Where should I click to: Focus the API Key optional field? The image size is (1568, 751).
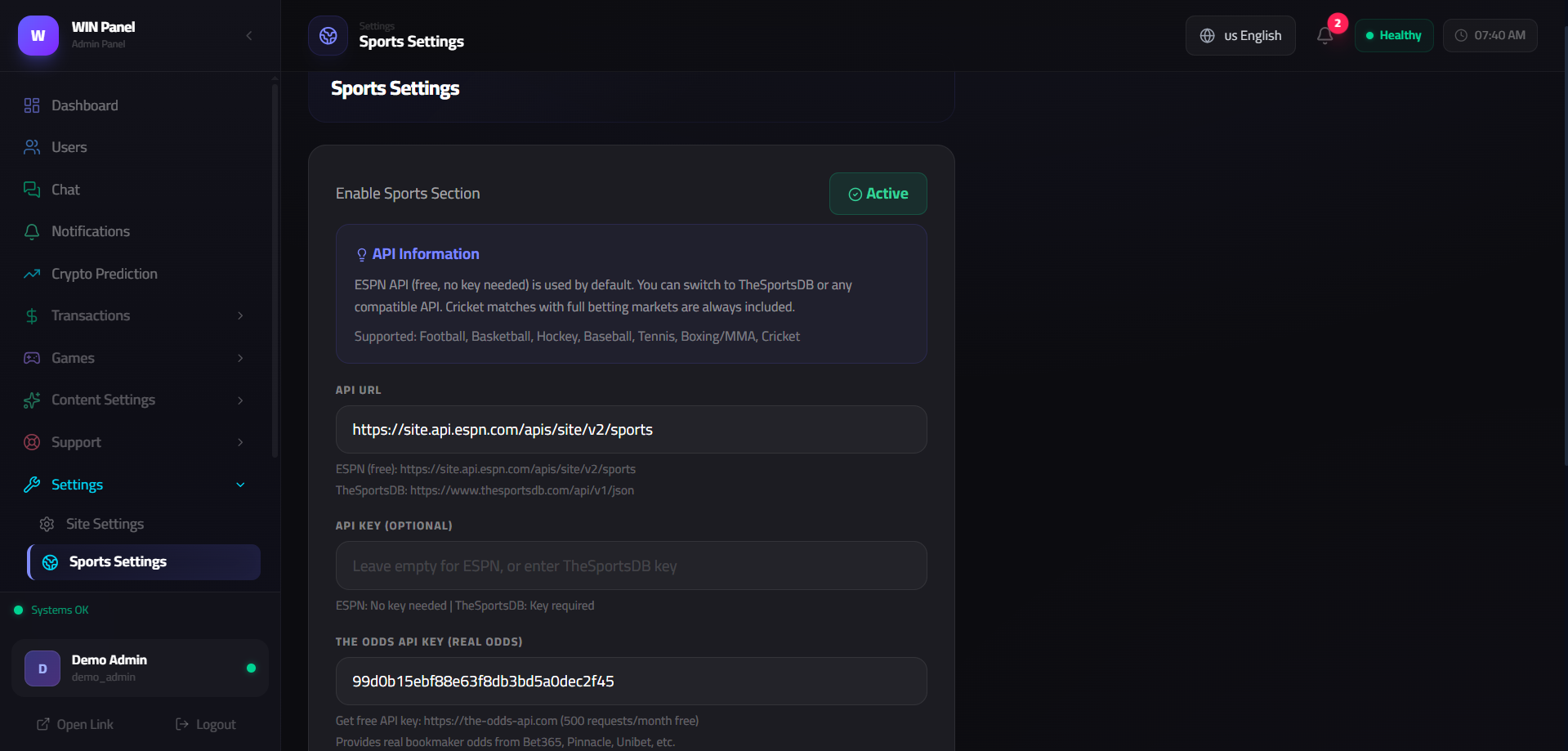(631, 565)
